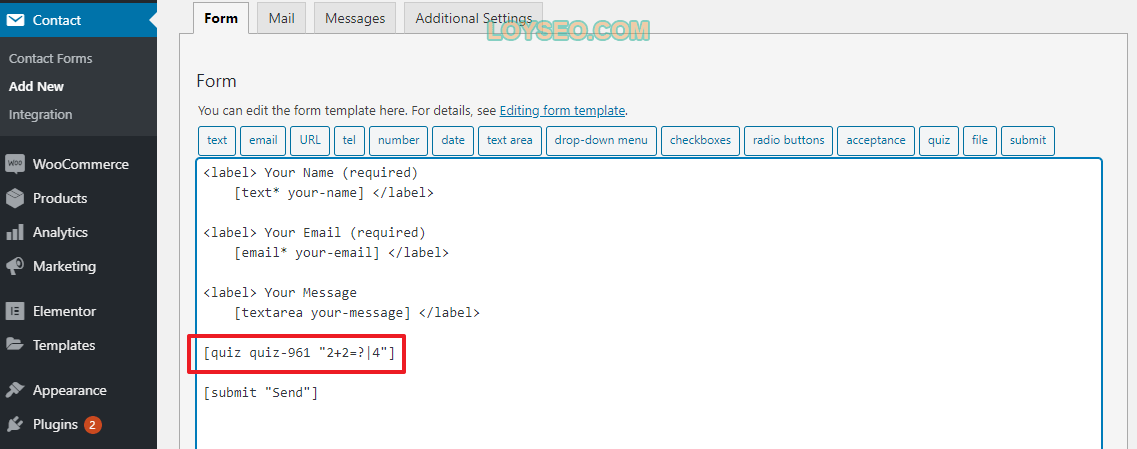Go to Contact Forms submenu
The height and width of the screenshot is (449, 1137).
click(x=51, y=58)
